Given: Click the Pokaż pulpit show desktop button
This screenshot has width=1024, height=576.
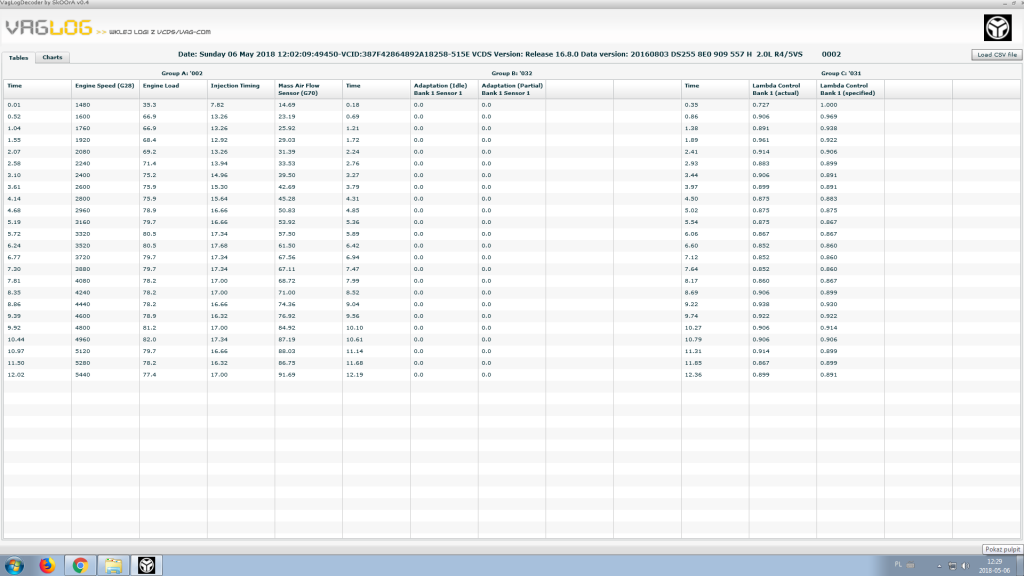Looking at the screenshot, I should 1002,549.
